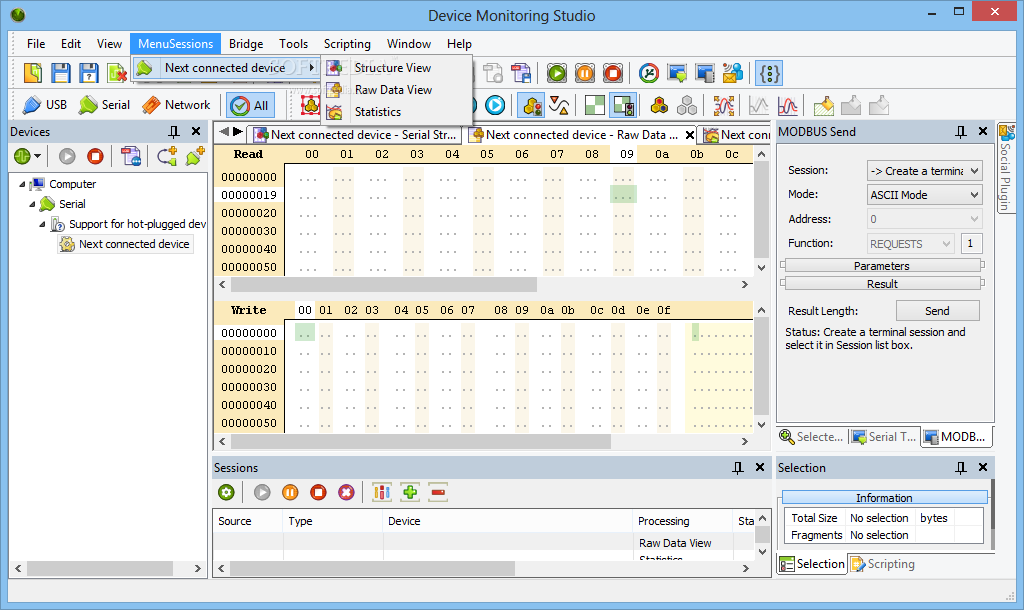Click blue circled play icon in second toolbar
The height and width of the screenshot is (610, 1024).
495,105
